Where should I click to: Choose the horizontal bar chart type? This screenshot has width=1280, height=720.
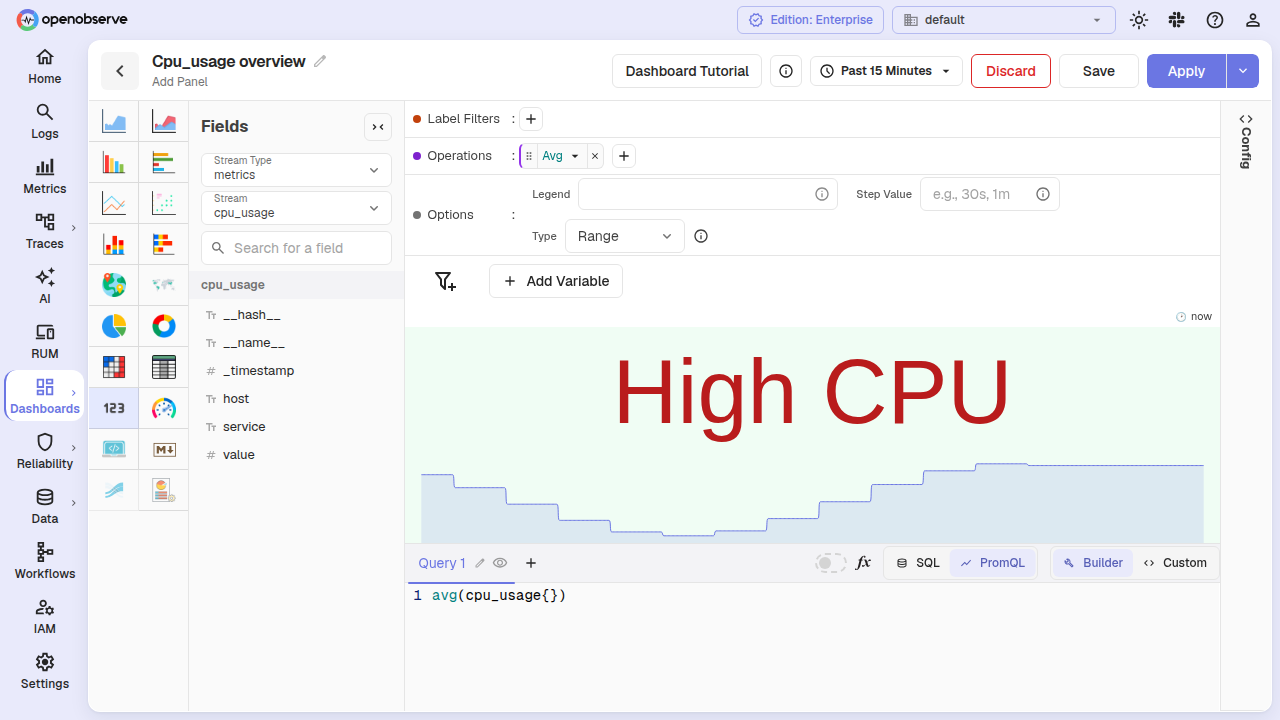click(164, 162)
